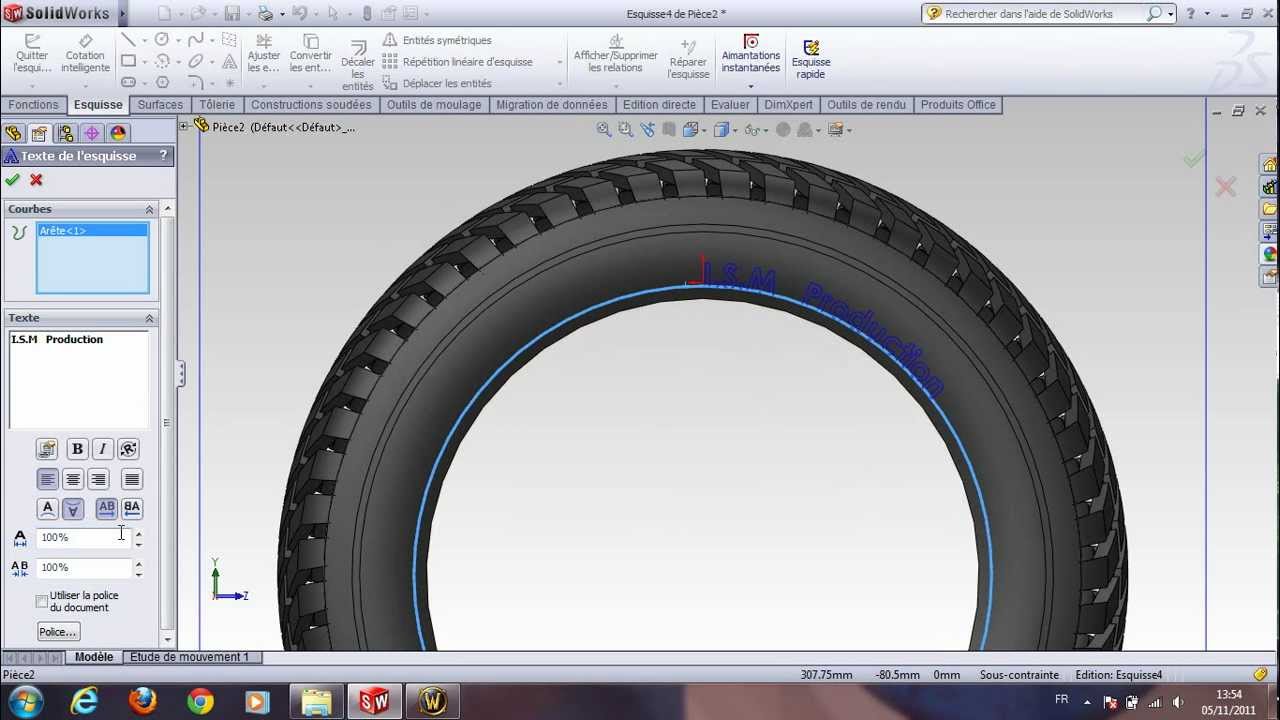Open PropertyManager tab
Viewport: 1280px width, 720px height.
(x=39, y=133)
